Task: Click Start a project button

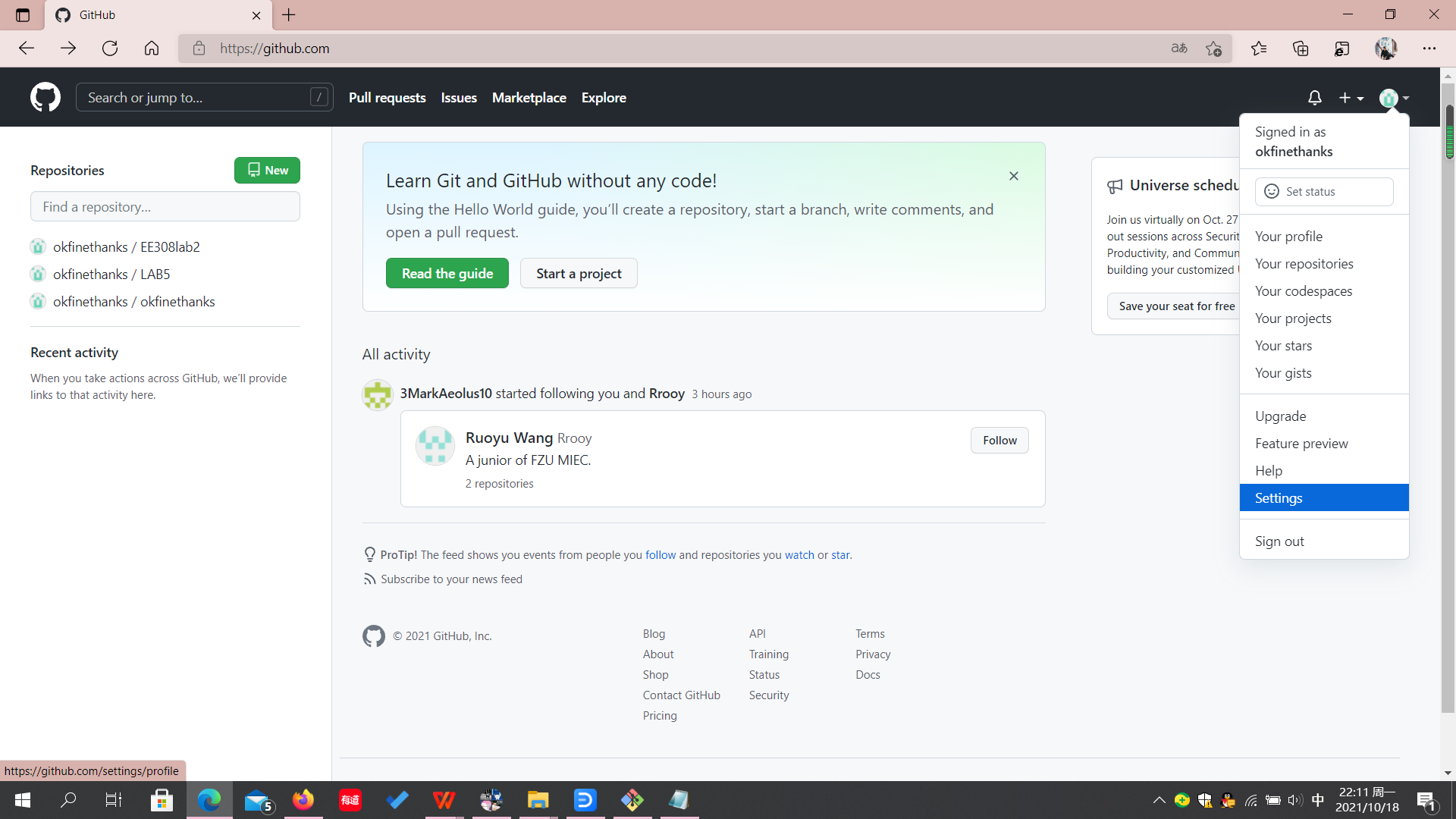Action: [x=579, y=273]
